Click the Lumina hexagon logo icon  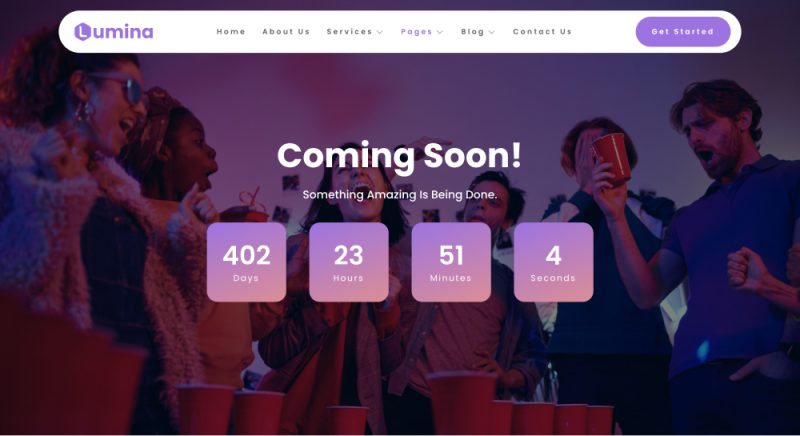(83, 32)
